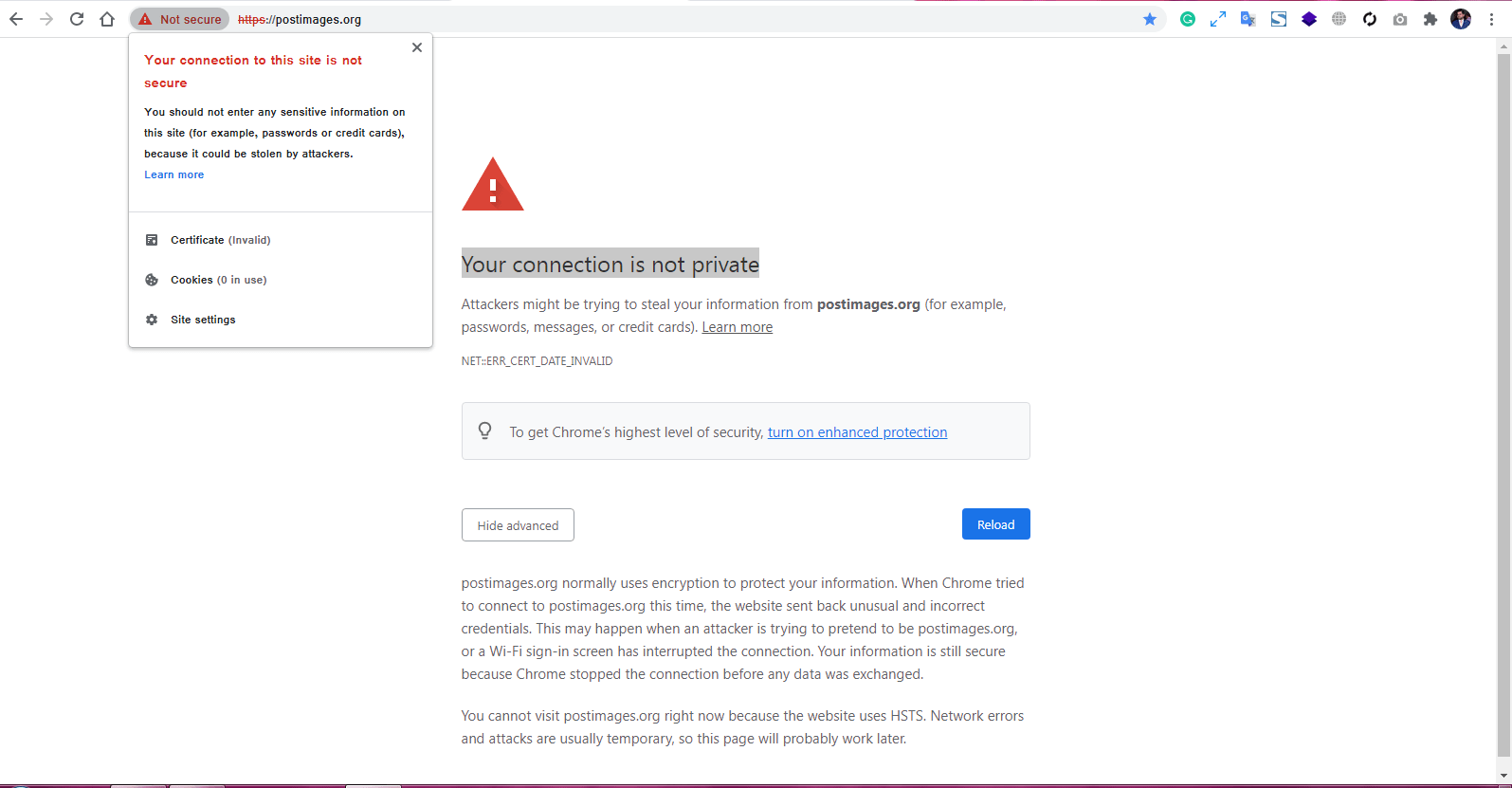Click the gear icon beside Site settings

[x=152, y=320]
